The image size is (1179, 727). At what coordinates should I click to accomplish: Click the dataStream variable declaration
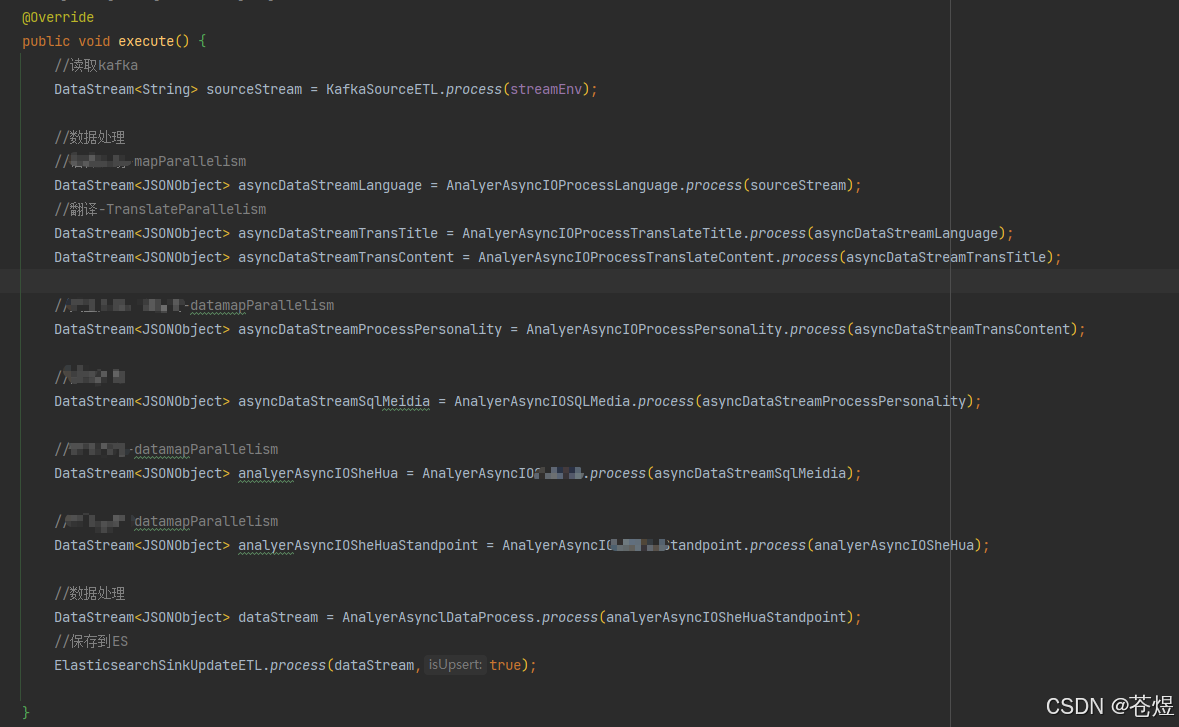click(x=278, y=618)
